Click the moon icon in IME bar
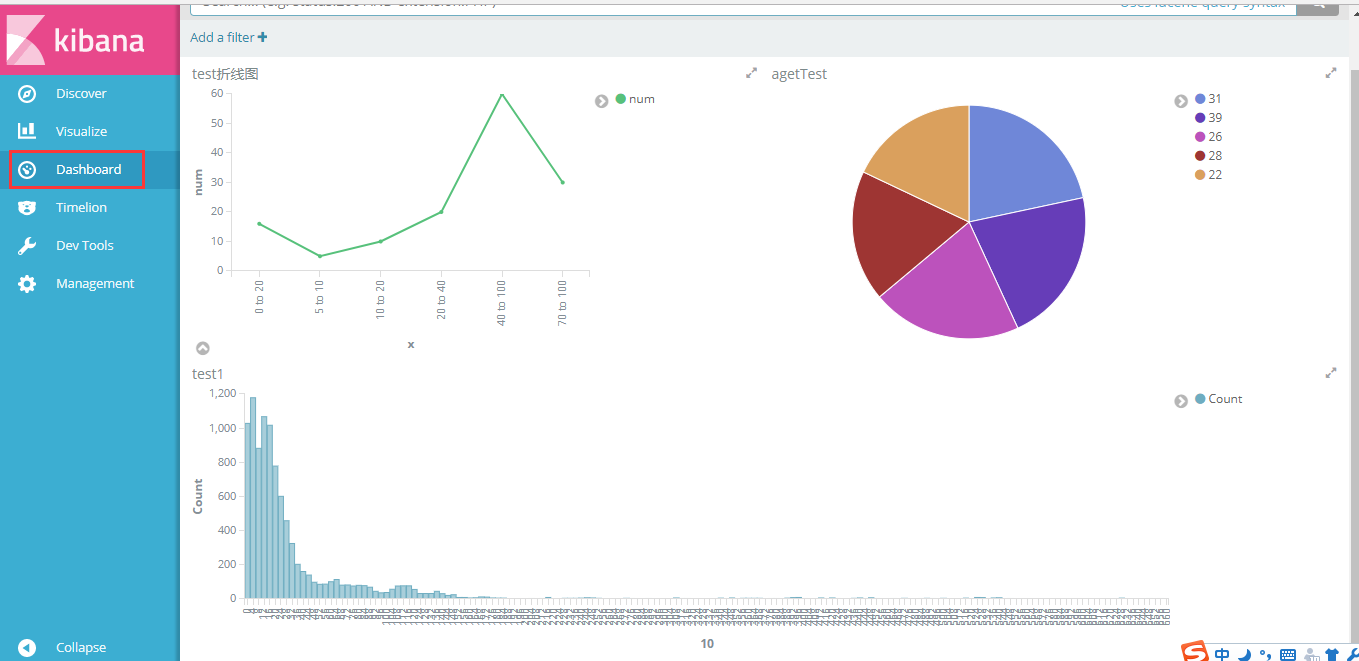The image size is (1359, 661). [1245, 654]
